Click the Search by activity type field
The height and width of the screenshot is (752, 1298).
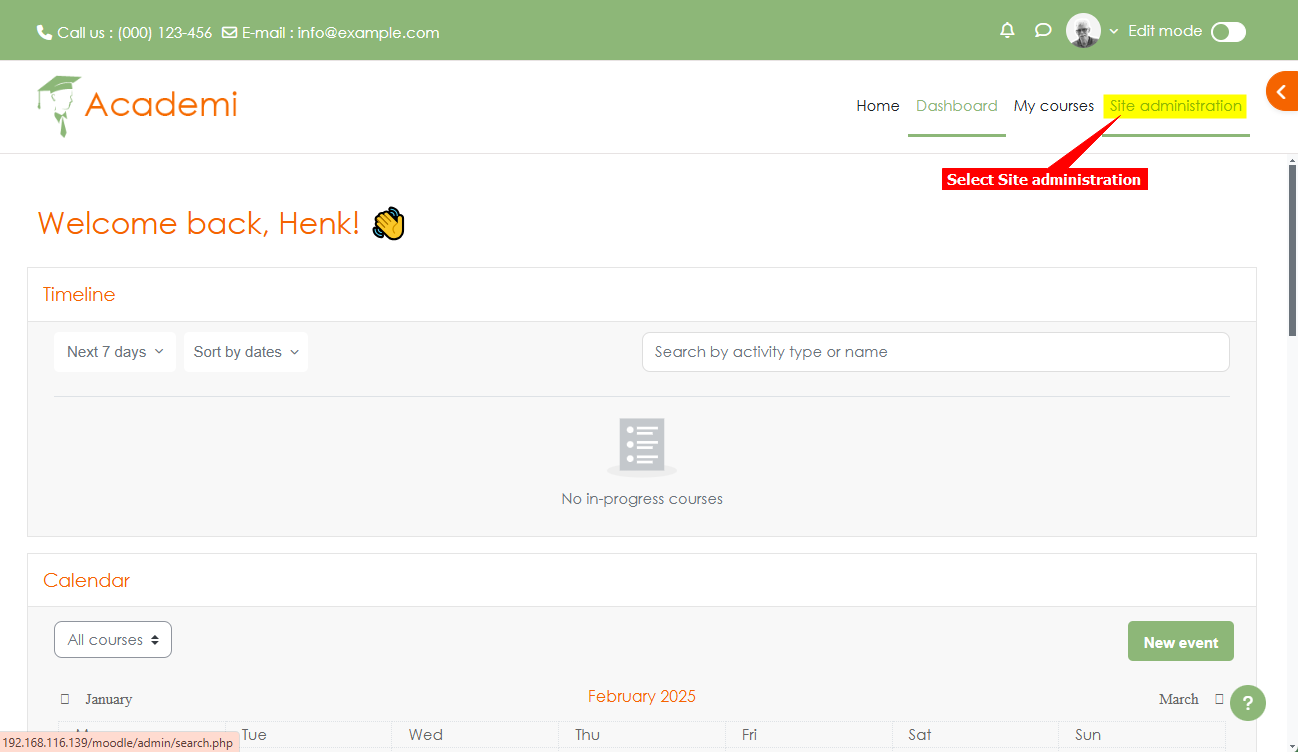(936, 352)
